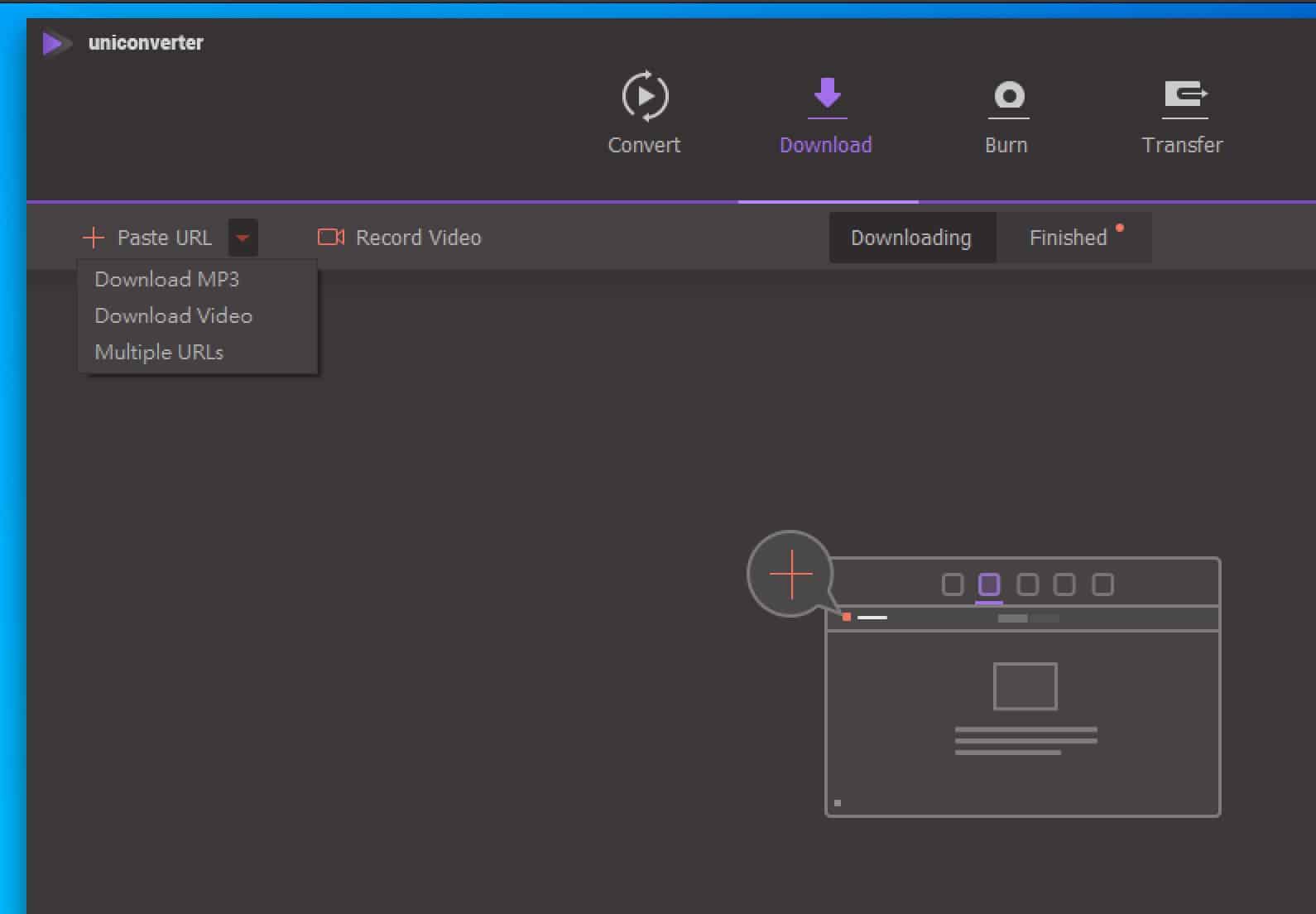This screenshot has height=914, width=1316.
Task: Click the Download label text
Action: pyautogui.click(x=826, y=145)
